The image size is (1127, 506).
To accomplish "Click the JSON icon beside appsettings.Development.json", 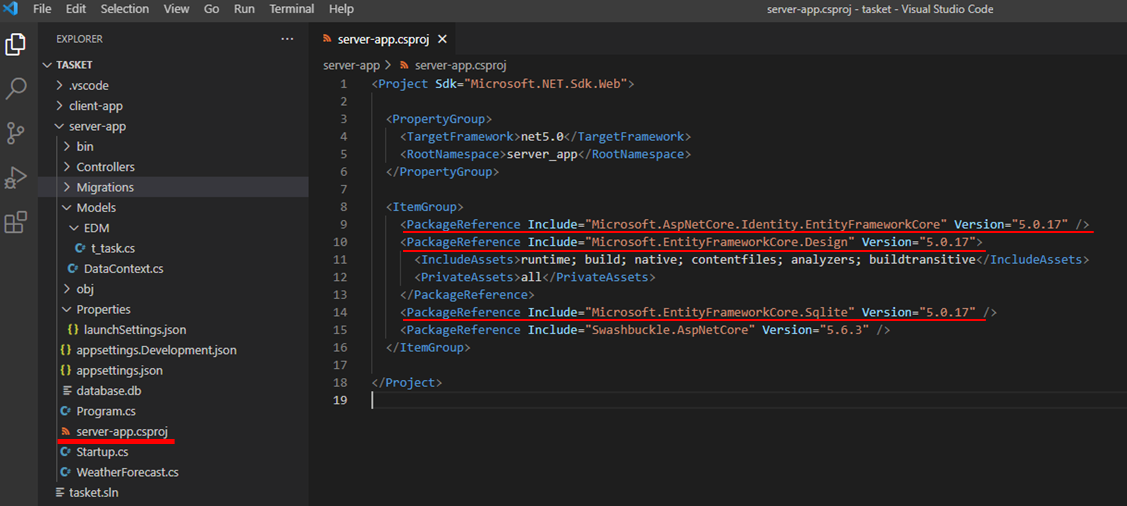I will (x=65, y=351).
